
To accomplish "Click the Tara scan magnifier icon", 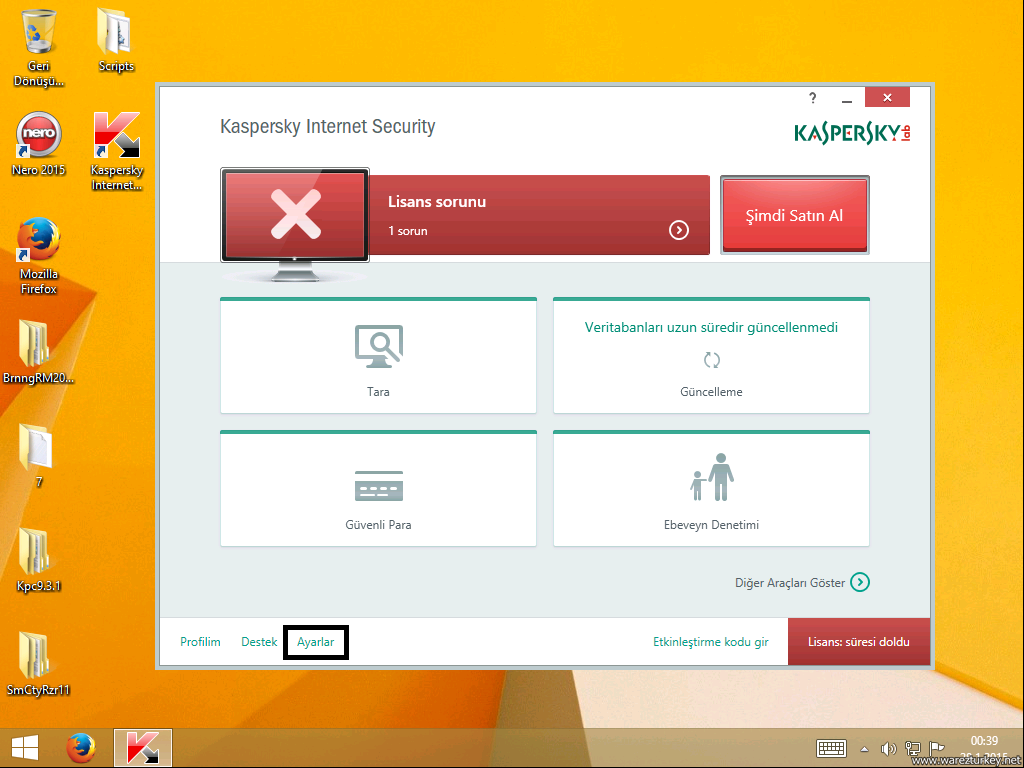I will [378, 345].
